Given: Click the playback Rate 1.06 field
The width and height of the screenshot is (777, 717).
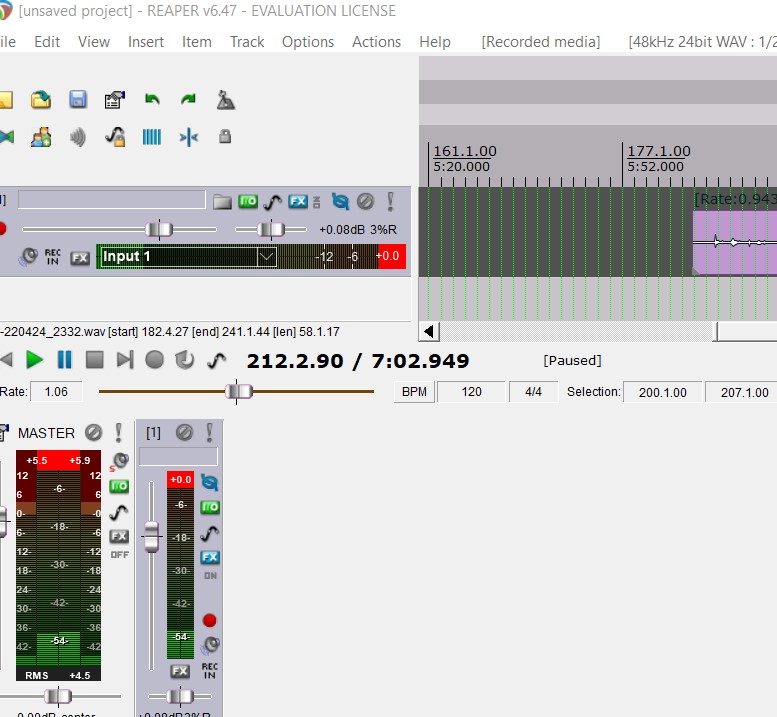Looking at the screenshot, I should pos(56,391).
